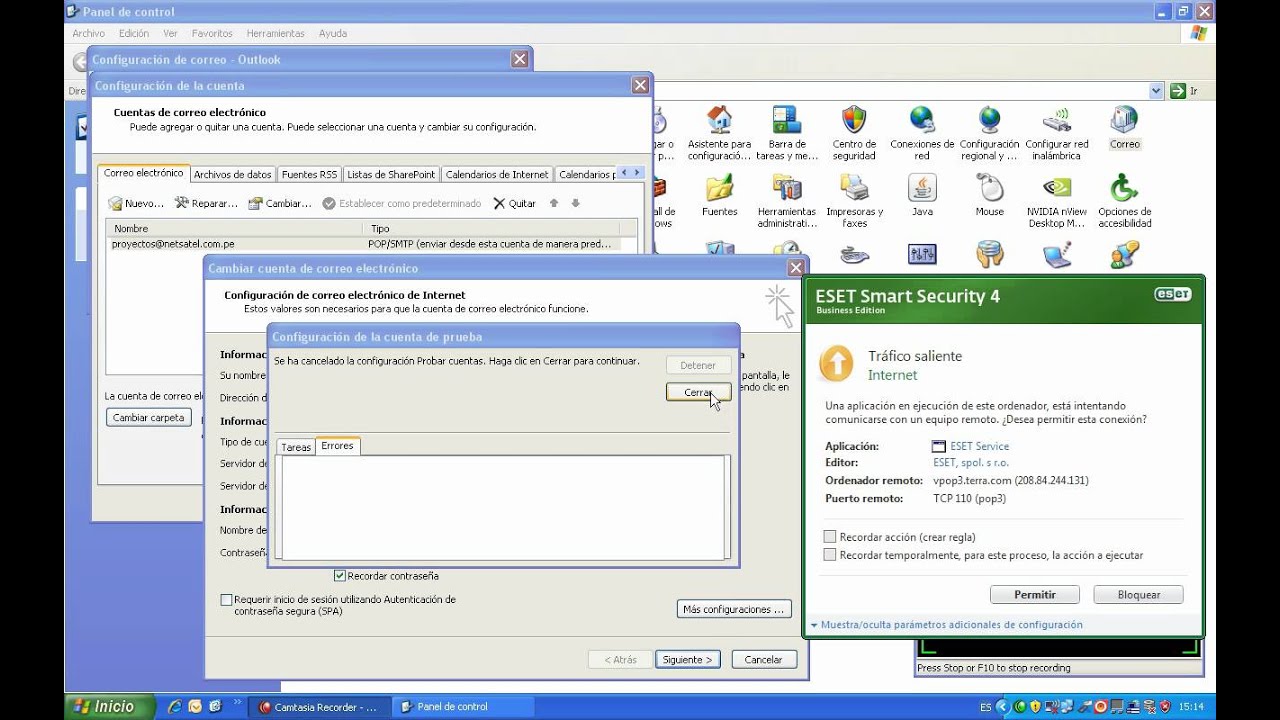Open ESET, spol. s r.o. editor link
1280x720 pixels.
click(x=971, y=463)
